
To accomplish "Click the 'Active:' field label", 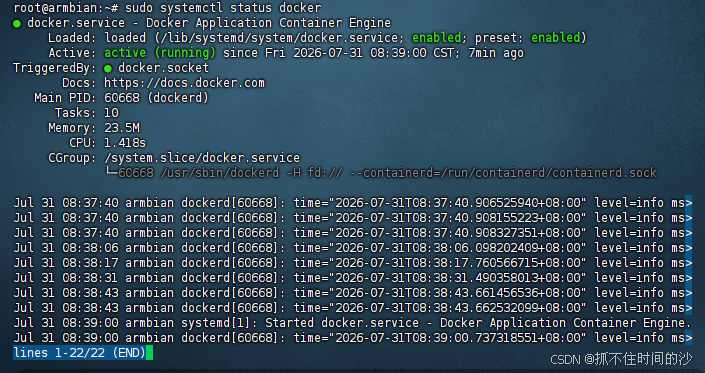I will 72,53.
